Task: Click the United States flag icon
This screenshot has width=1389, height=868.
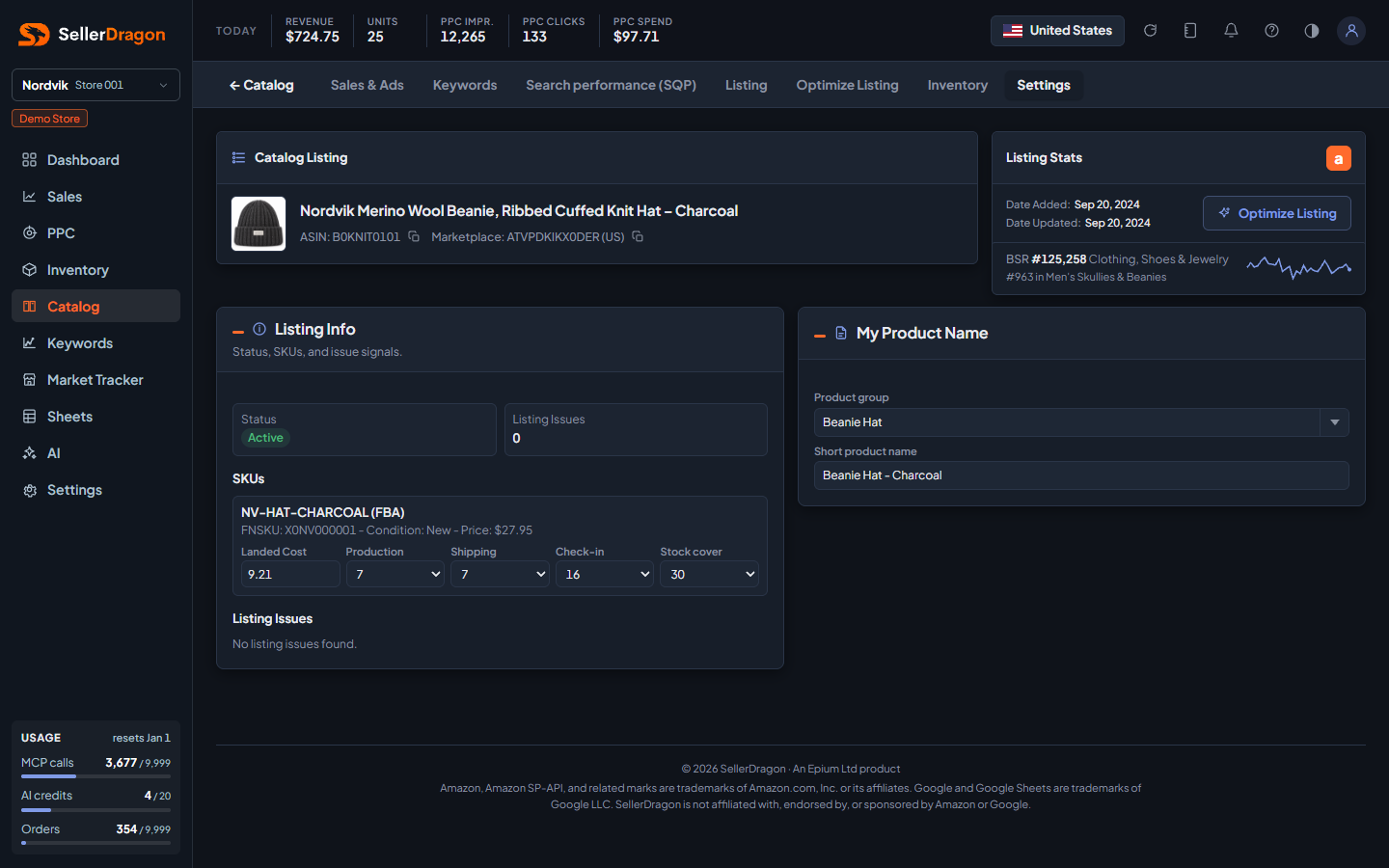Action: pos(1013,31)
